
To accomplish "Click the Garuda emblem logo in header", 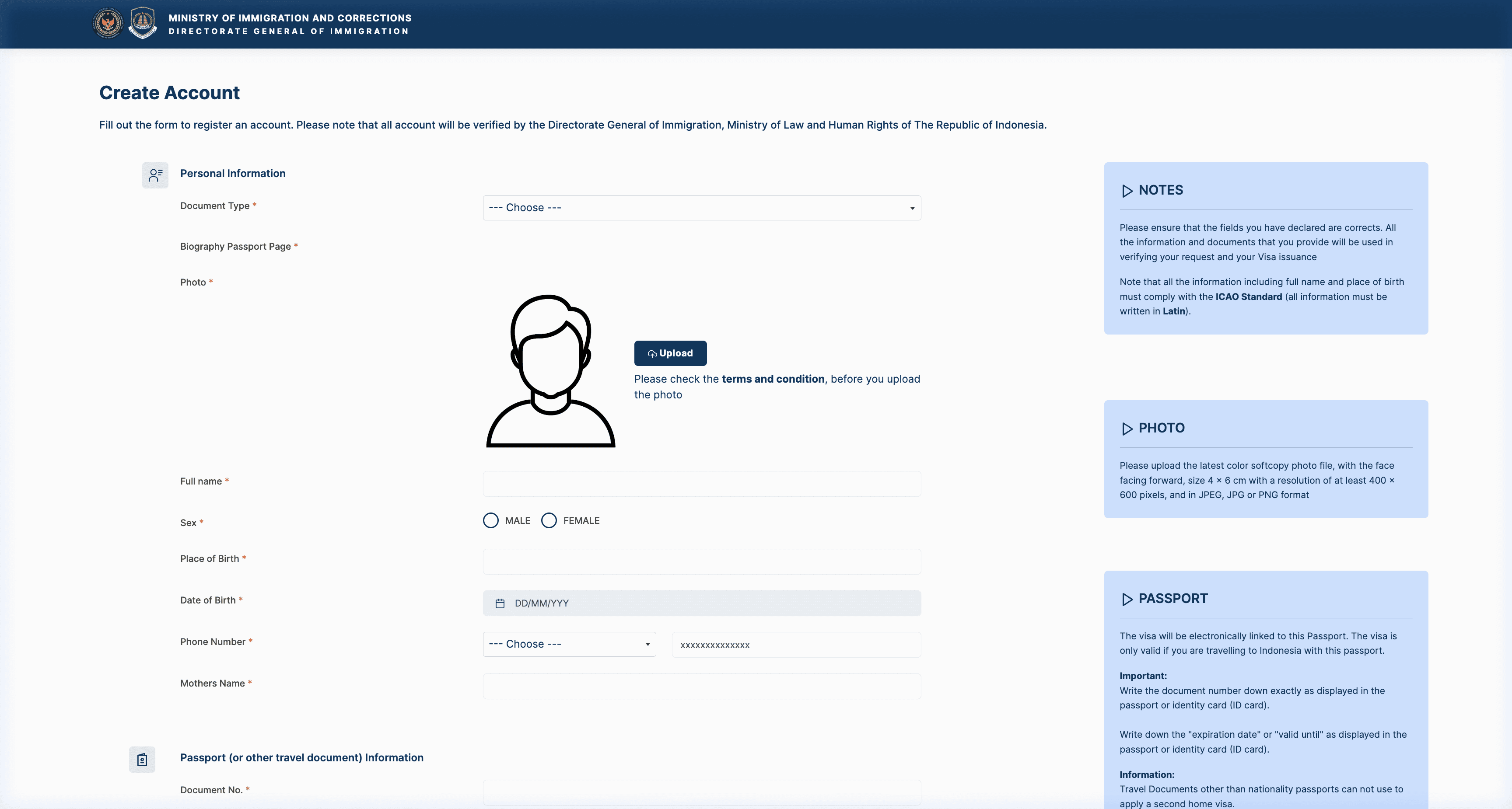I will point(108,24).
